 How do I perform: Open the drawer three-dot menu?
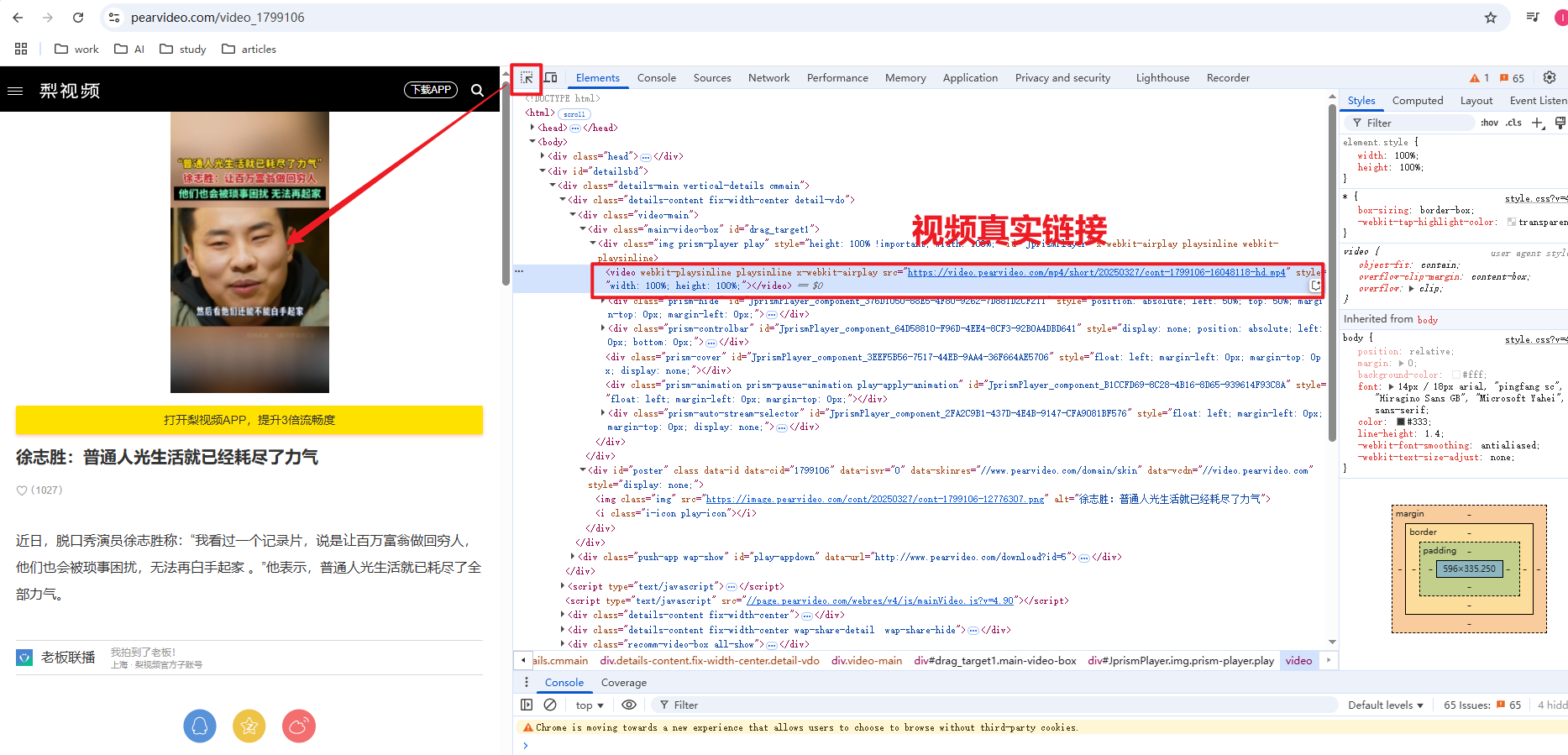(527, 682)
